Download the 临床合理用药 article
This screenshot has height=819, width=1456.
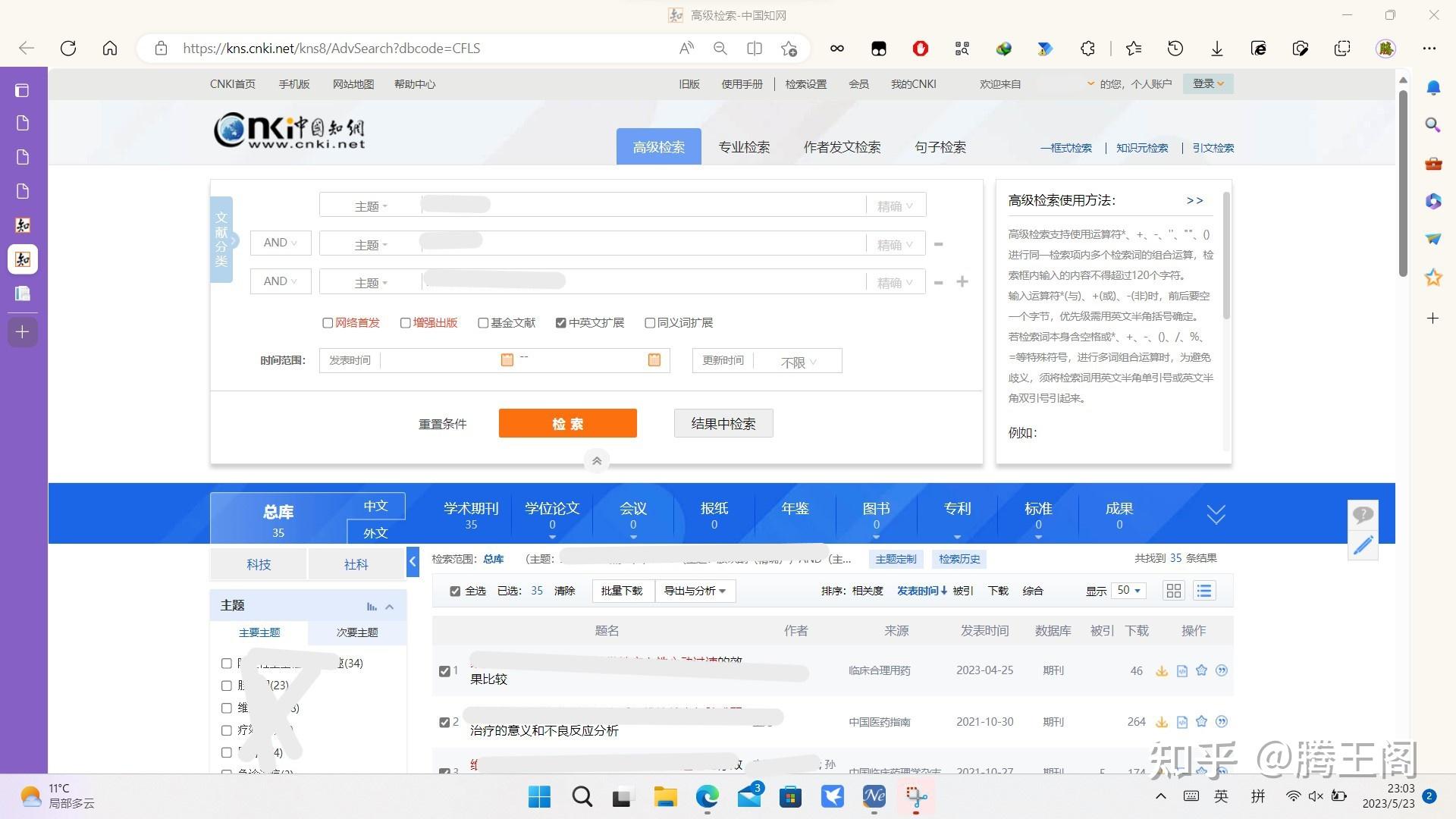click(x=1161, y=670)
